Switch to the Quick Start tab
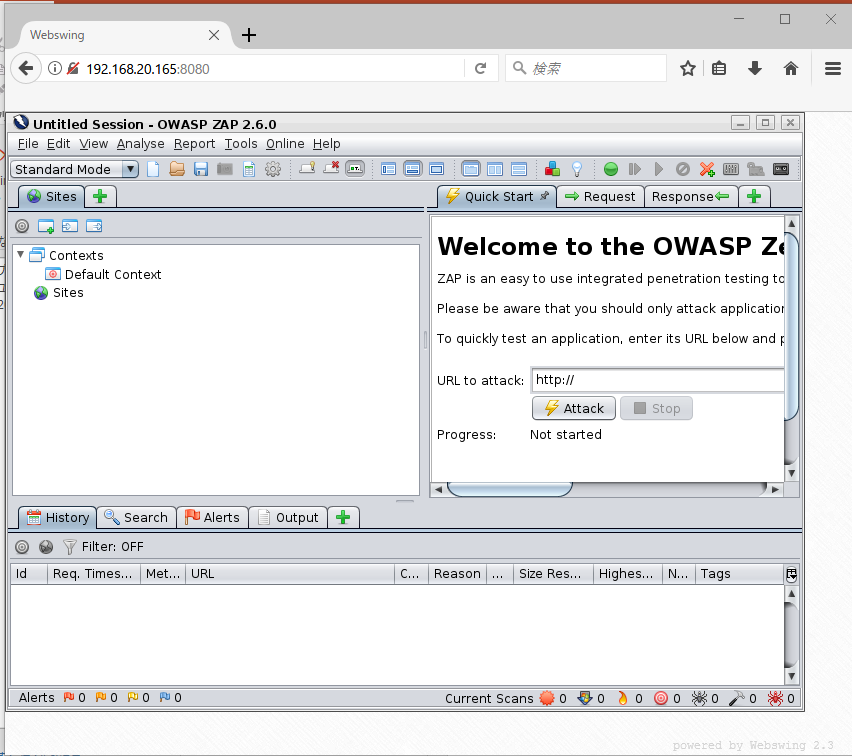 coord(497,197)
